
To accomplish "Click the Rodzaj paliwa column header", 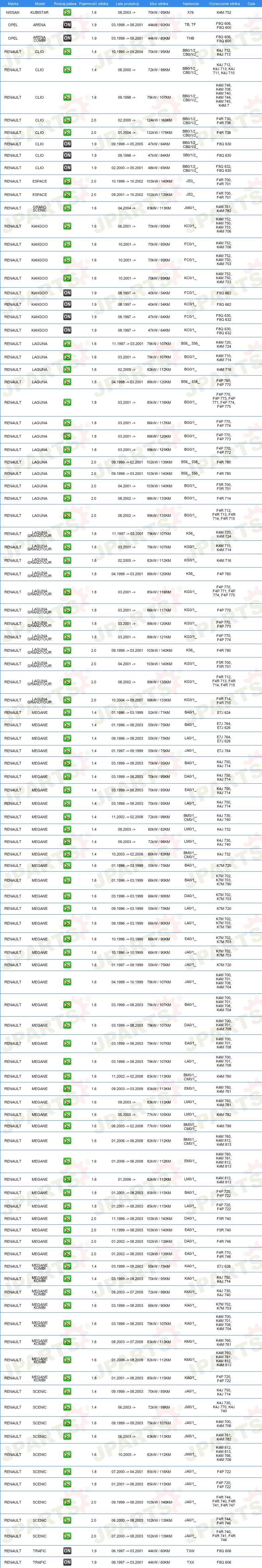I will click(65, 4).
